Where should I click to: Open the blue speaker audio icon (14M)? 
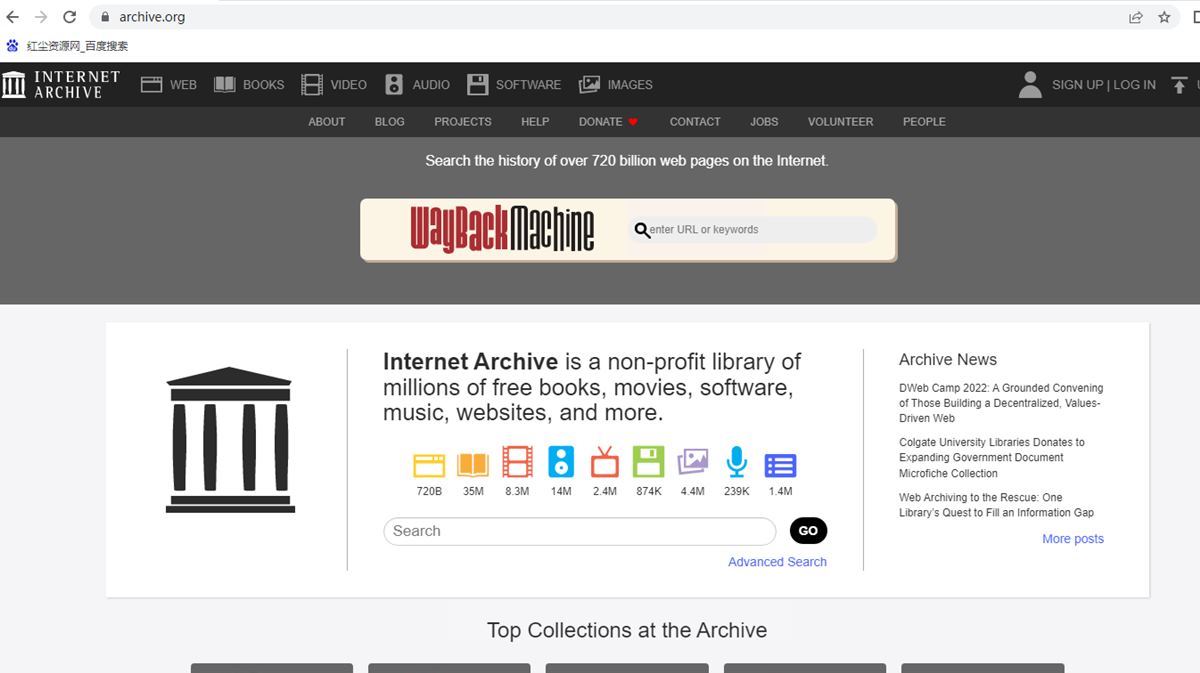(x=561, y=462)
